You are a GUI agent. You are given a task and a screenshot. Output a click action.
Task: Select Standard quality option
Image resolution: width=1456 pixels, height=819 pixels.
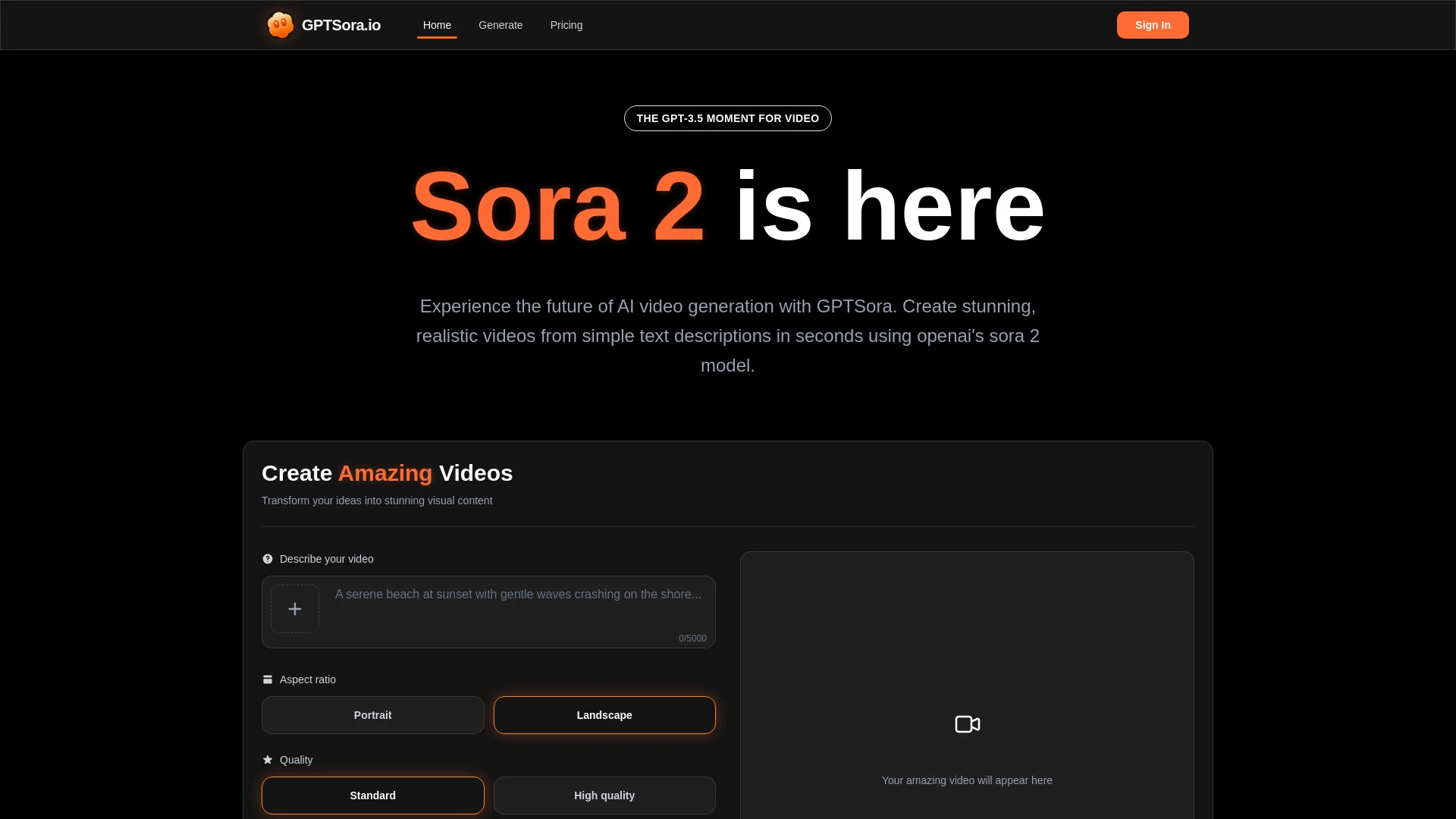point(372,795)
